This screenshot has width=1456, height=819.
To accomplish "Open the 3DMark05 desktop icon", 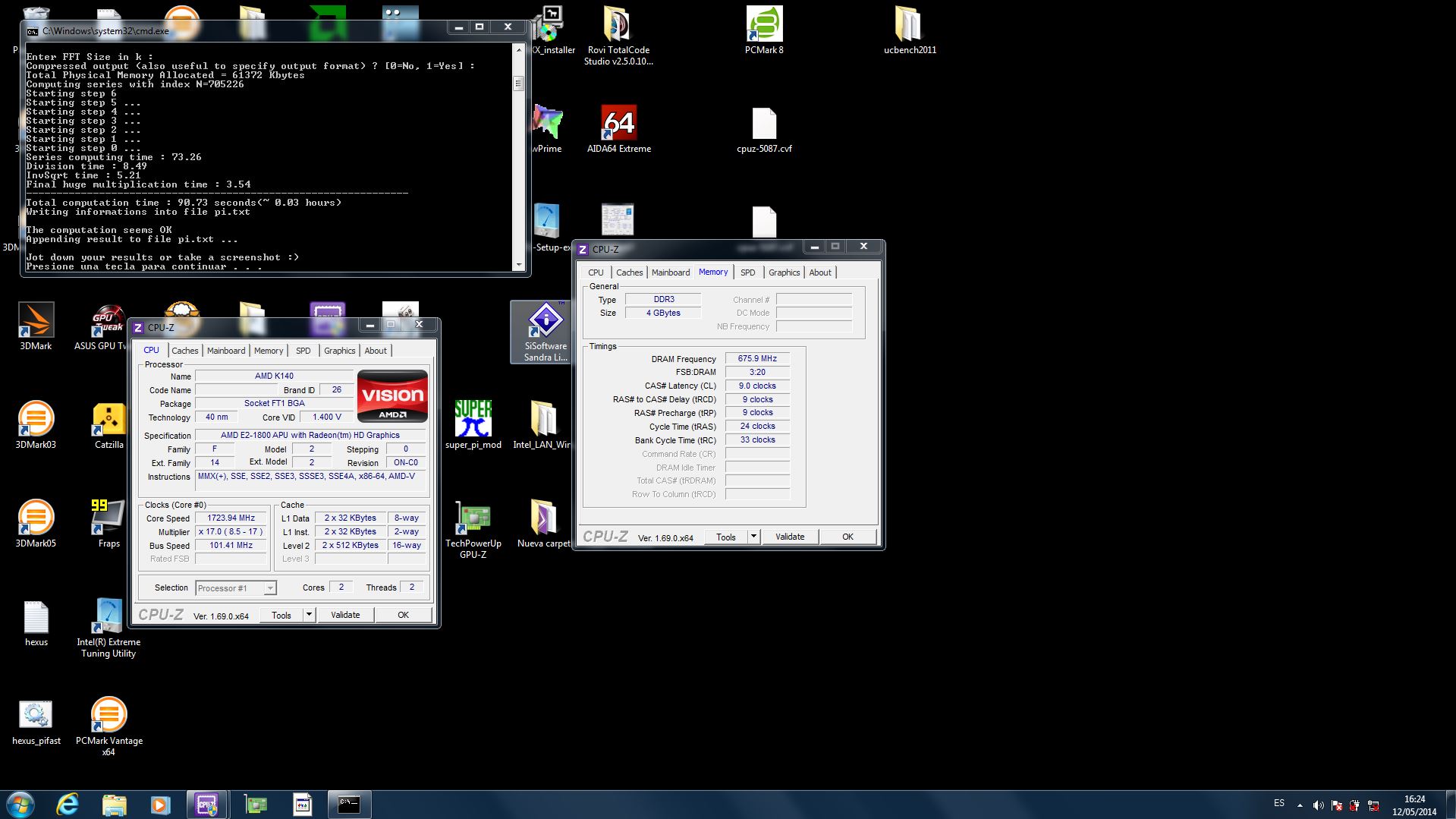I will (36, 524).
